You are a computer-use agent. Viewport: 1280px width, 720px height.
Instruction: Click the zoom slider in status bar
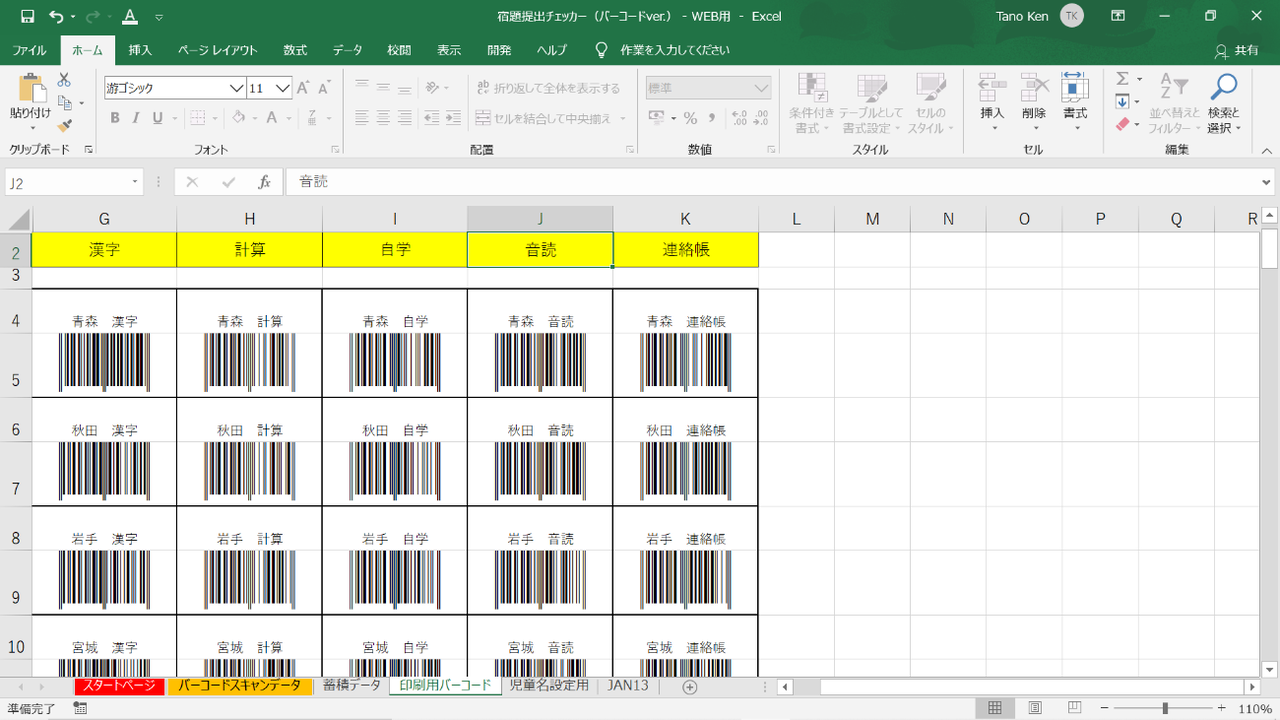(x=1165, y=708)
